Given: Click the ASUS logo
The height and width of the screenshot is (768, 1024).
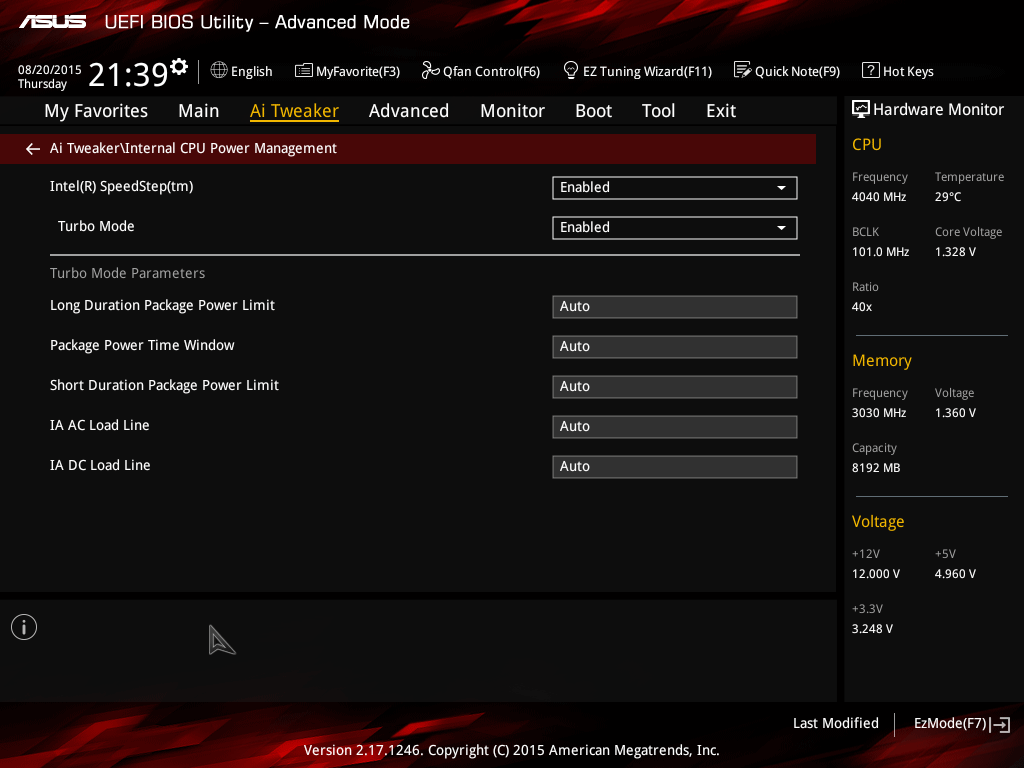Looking at the screenshot, I should coord(52,22).
